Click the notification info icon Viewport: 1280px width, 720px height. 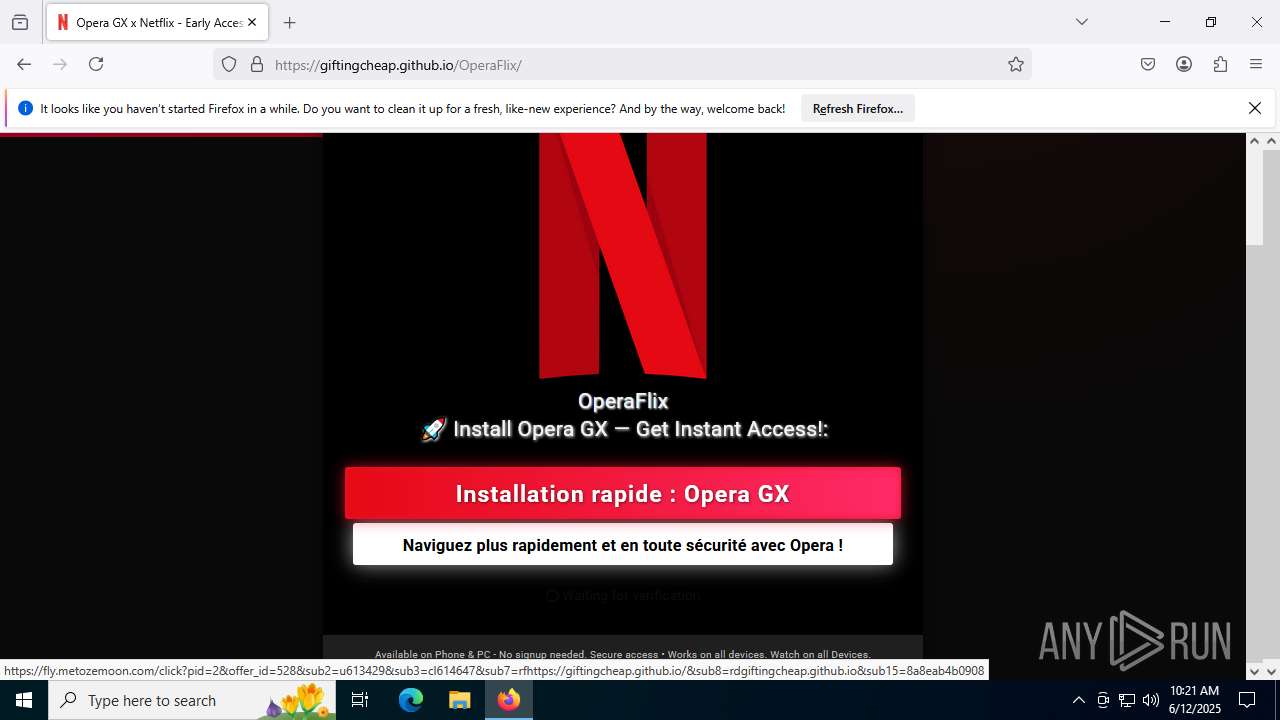25,108
